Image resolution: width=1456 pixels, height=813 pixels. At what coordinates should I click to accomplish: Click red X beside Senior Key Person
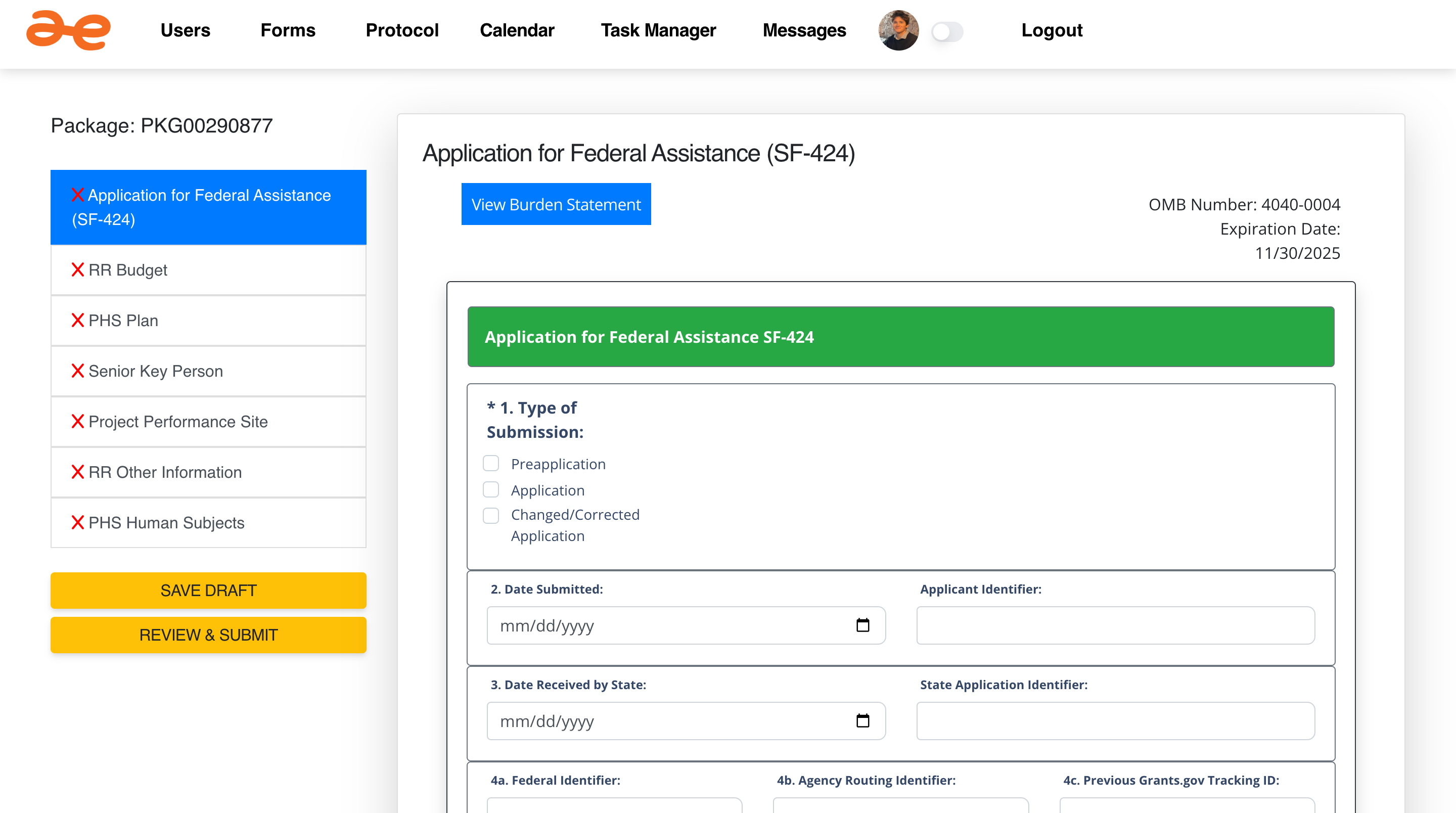[x=77, y=371]
